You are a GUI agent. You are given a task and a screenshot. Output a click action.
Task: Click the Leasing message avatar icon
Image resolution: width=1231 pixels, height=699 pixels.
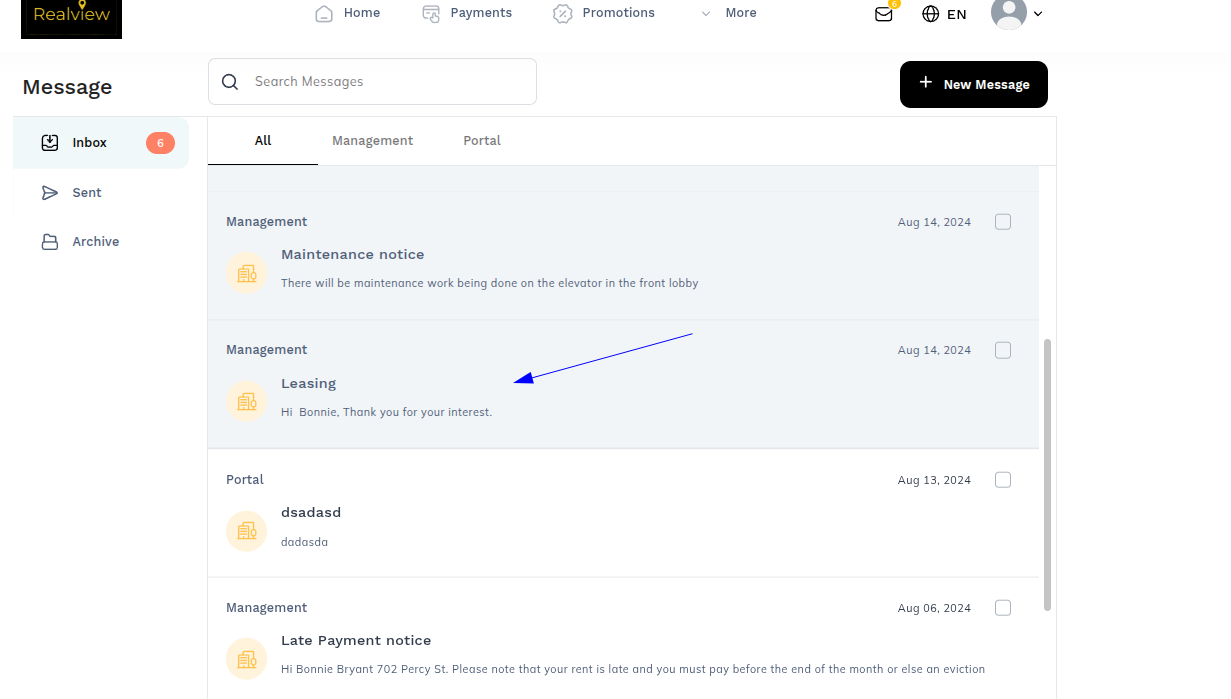pyautogui.click(x=246, y=401)
